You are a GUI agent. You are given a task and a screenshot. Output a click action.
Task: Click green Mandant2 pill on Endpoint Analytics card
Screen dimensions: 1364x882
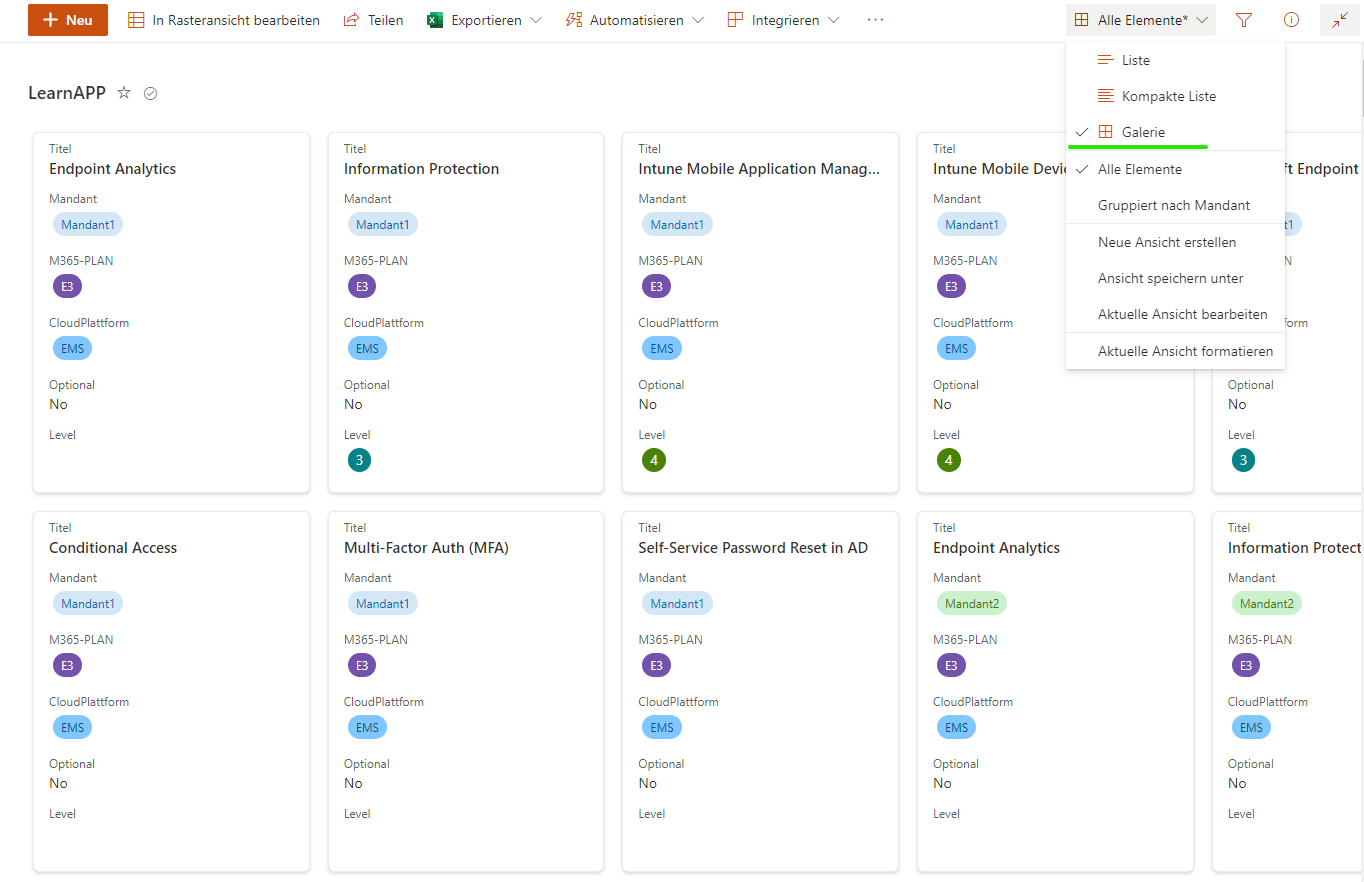tap(972, 604)
